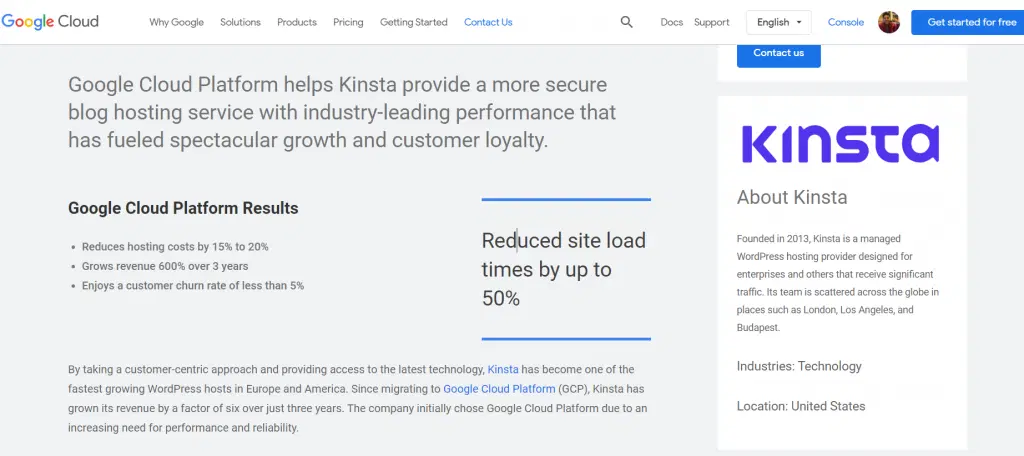Go to the Console
The width and height of the screenshot is (1024, 456).
click(846, 22)
